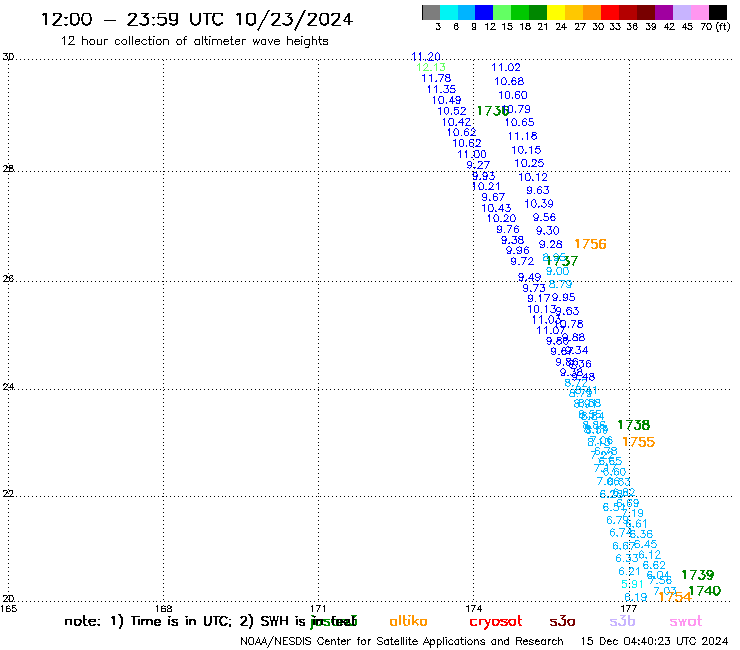Click the wave height value '9.95'

pyautogui.click(x=563, y=297)
